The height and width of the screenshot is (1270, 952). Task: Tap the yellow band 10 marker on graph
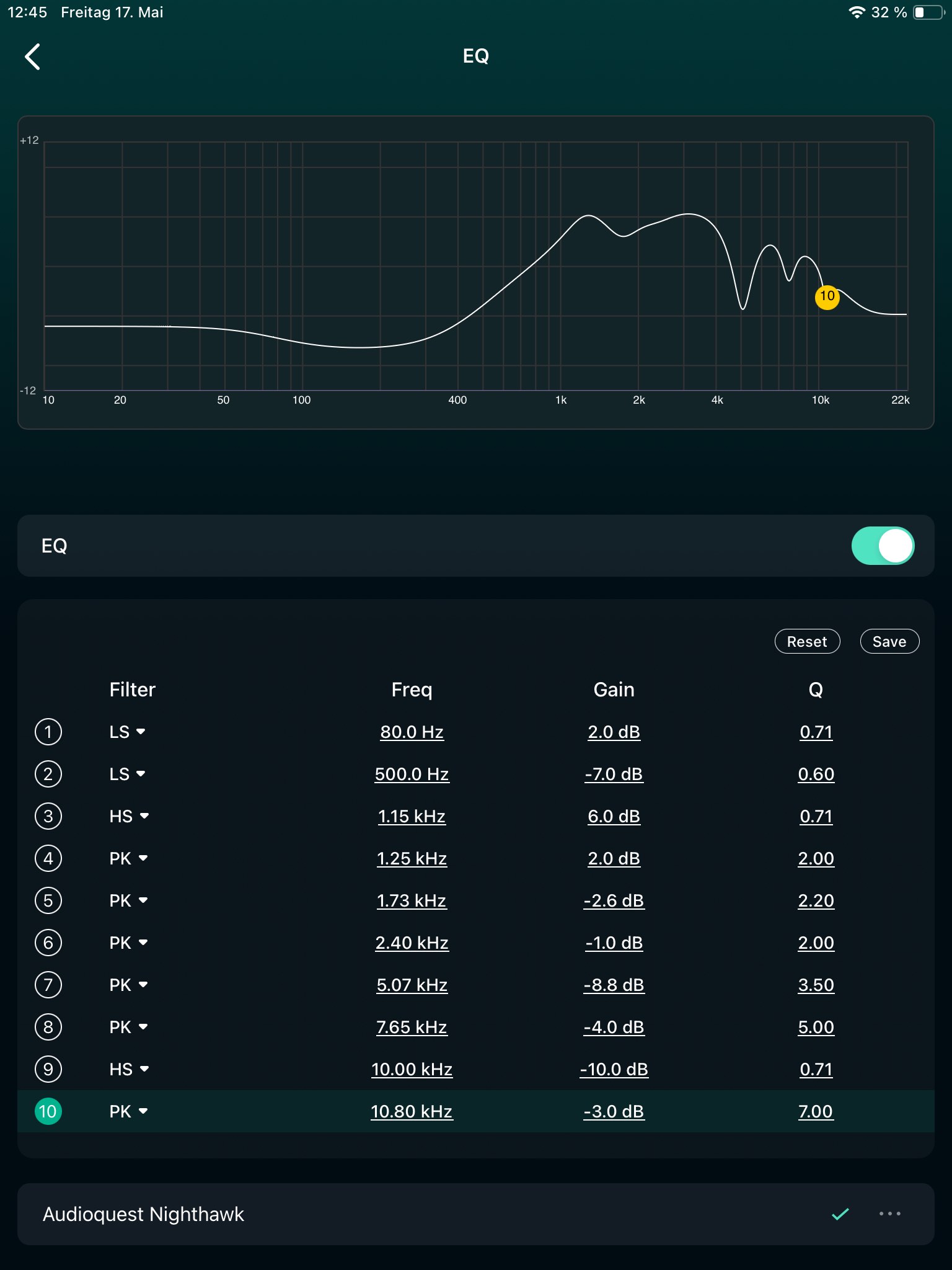[x=827, y=296]
